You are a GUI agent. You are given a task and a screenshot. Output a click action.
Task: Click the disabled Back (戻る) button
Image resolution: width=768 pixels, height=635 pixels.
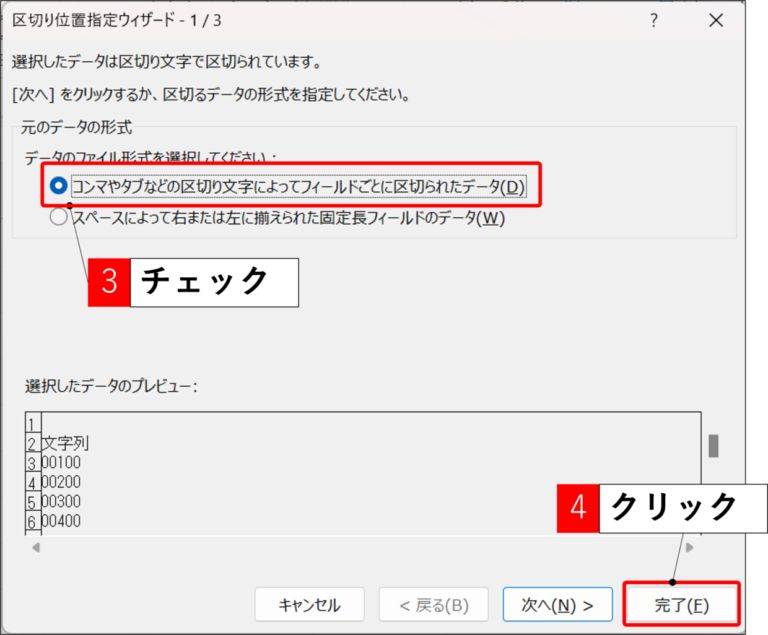click(434, 605)
